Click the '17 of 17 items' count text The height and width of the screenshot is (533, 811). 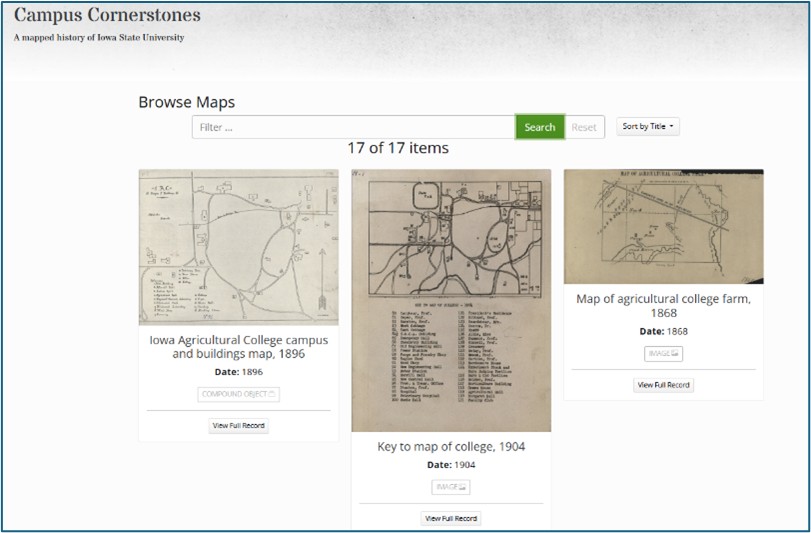point(398,148)
